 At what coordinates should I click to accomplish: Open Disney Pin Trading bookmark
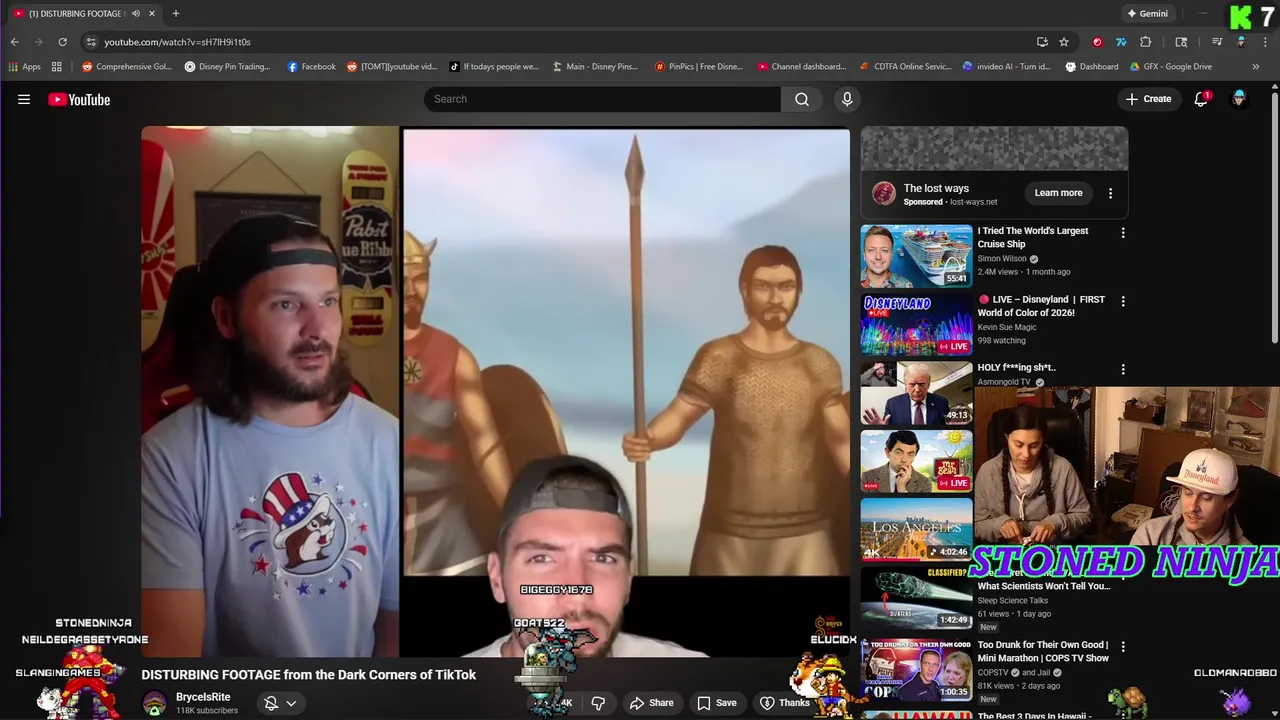point(228,67)
